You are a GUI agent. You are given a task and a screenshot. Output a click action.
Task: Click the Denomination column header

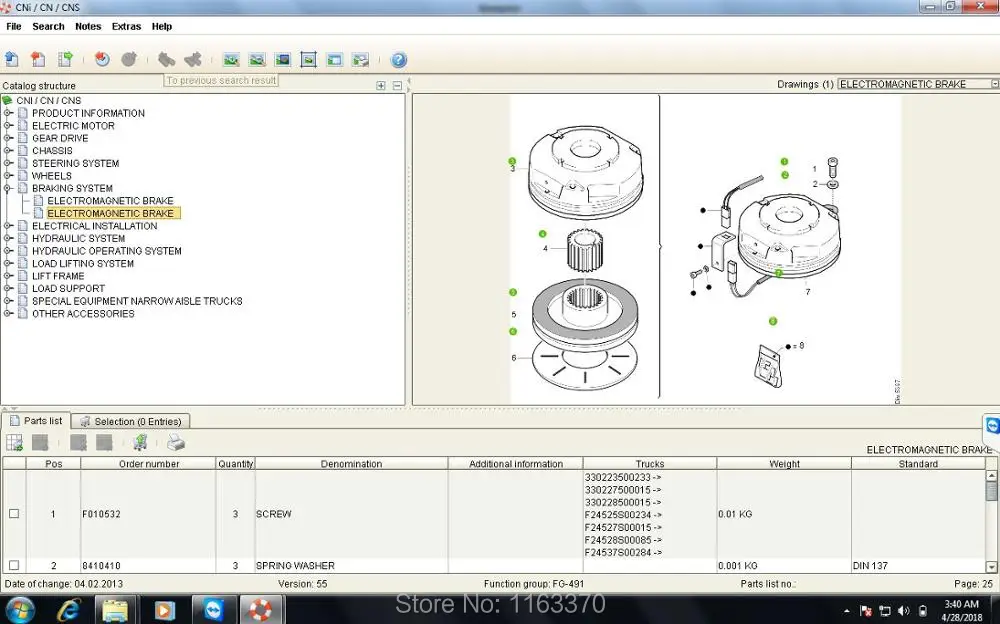pos(351,464)
